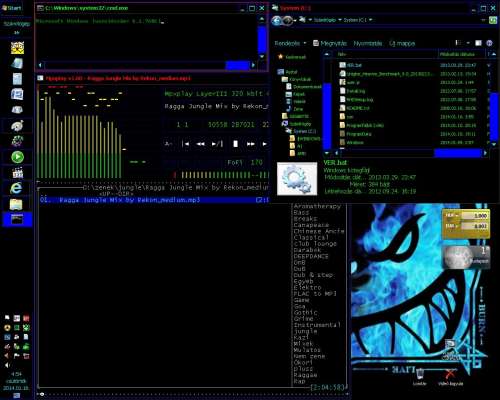This screenshot has height=400, width=500.
Task: Change view using the Explorer view icon
Action: tap(459, 43)
